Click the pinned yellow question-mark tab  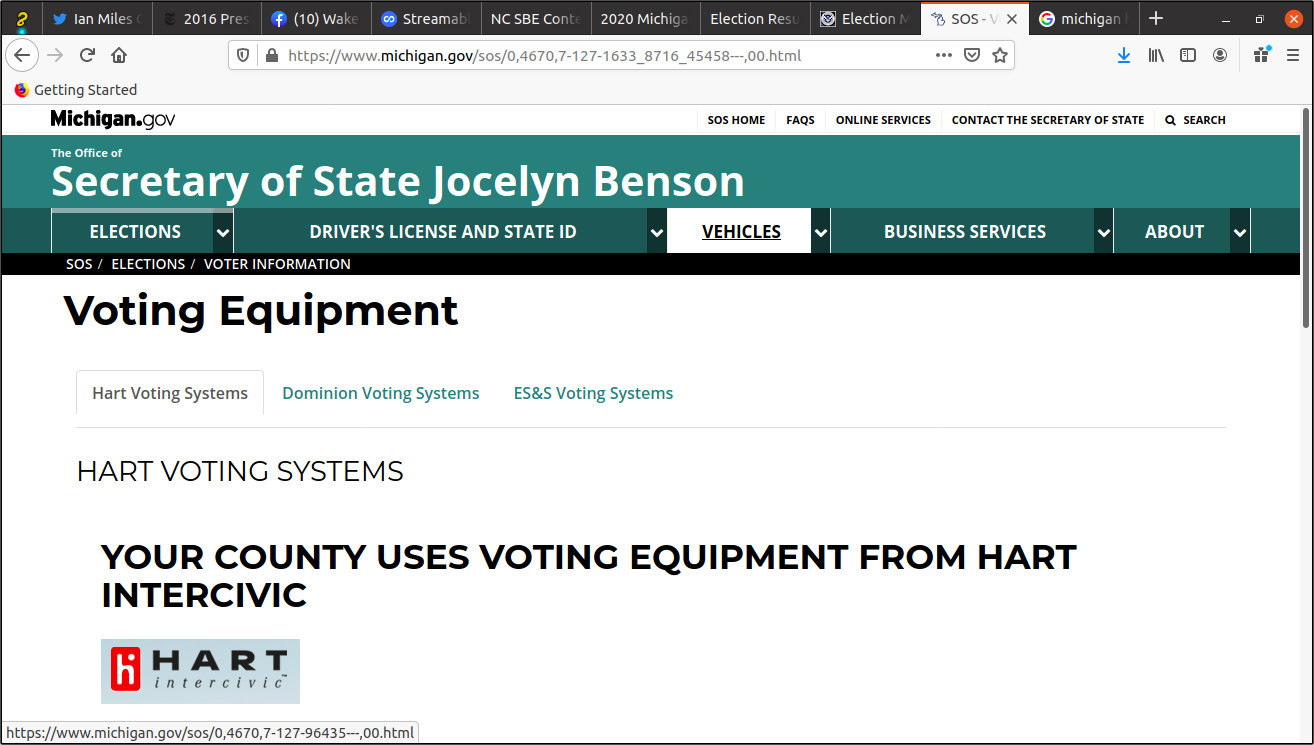(x=21, y=19)
